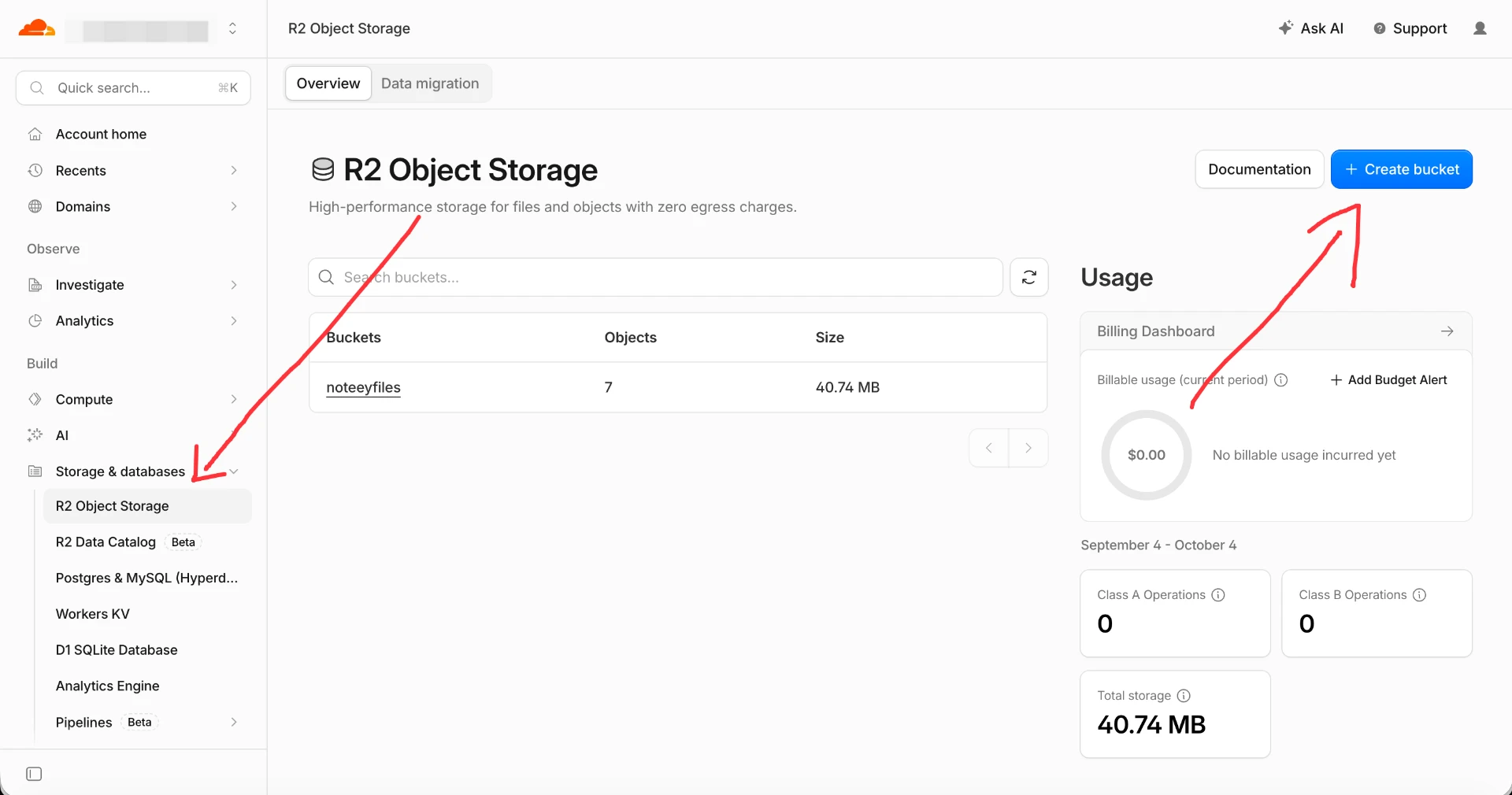Click the Search buckets field
This screenshot has width=1512, height=795.
coord(655,277)
